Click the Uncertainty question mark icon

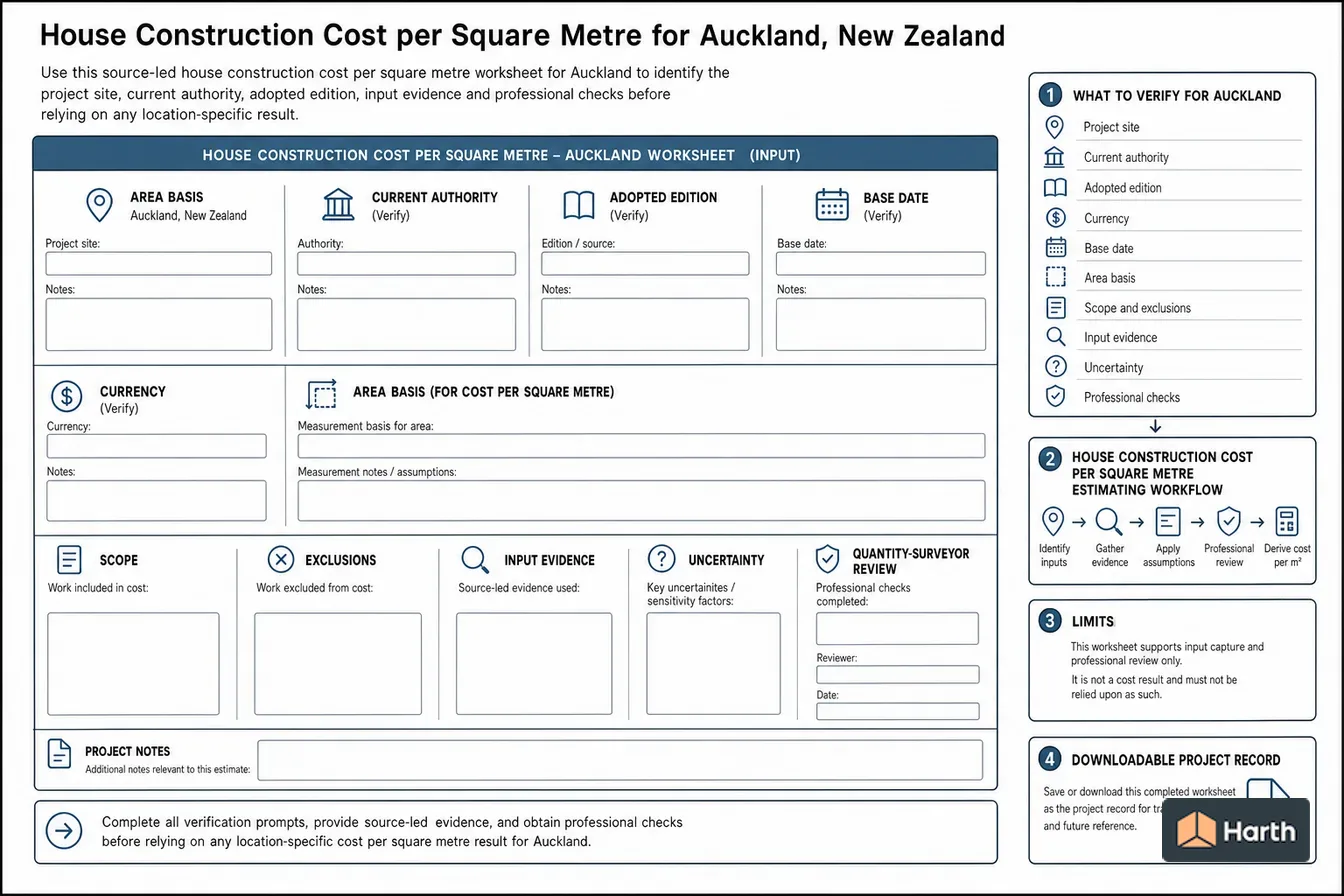[x=662, y=559]
